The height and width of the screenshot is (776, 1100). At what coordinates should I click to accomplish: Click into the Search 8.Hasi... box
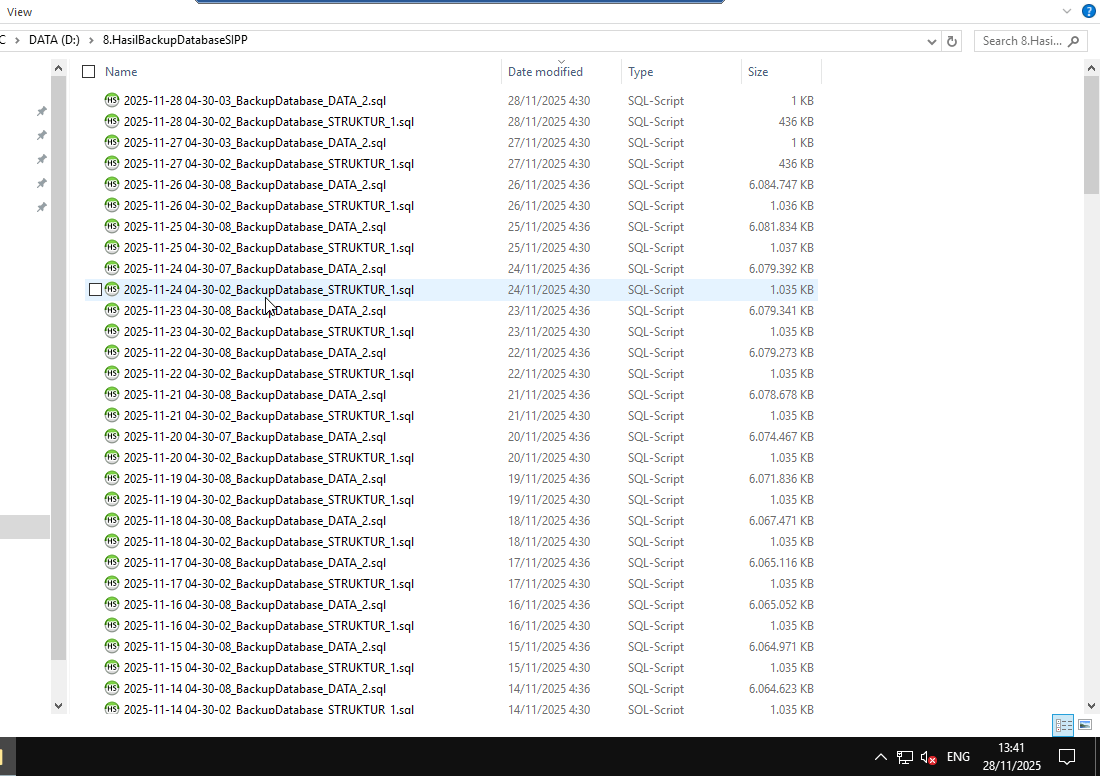(x=1022, y=41)
